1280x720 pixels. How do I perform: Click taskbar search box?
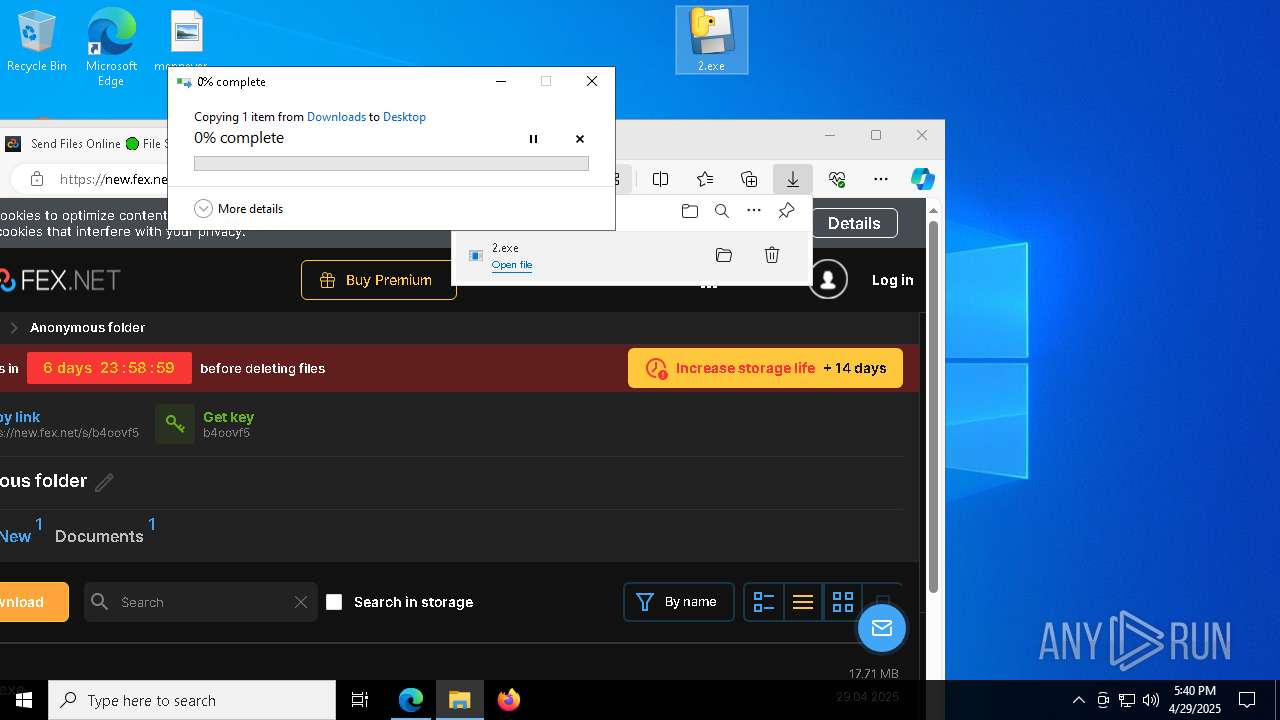pyautogui.click(x=192, y=700)
